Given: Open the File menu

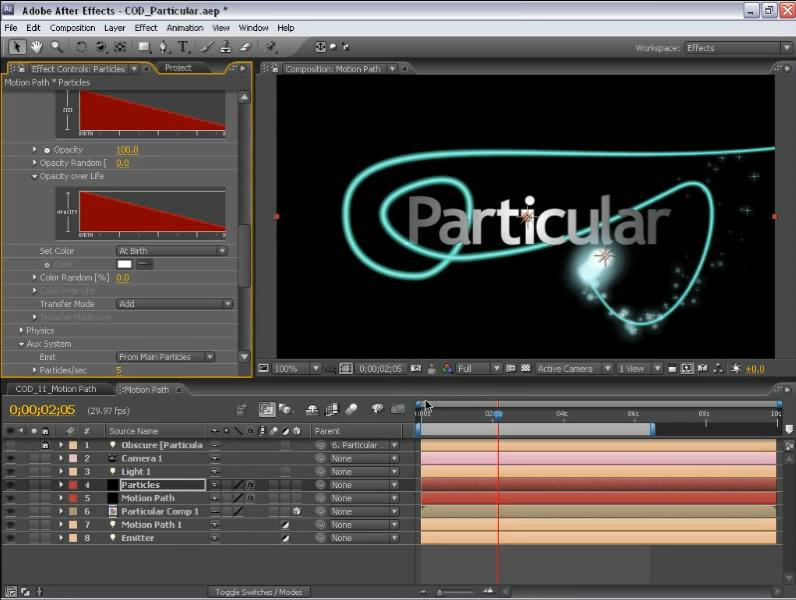Looking at the screenshot, I should click(x=11, y=28).
